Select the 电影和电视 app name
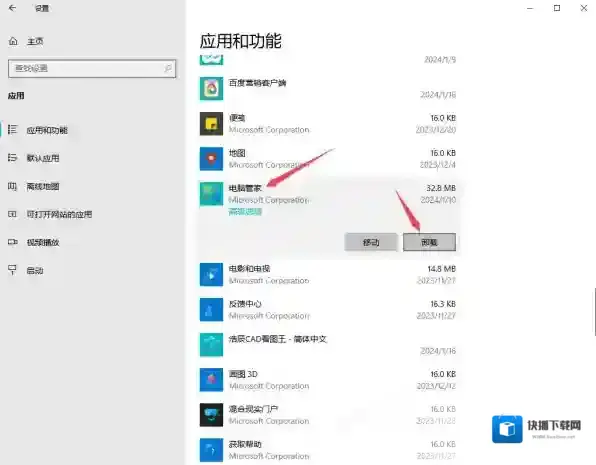The image size is (596, 465). coord(249,268)
